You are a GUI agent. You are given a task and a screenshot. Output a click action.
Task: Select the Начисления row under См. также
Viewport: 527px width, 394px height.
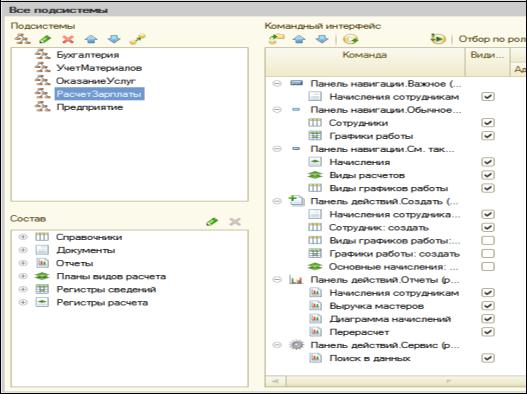point(360,162)
